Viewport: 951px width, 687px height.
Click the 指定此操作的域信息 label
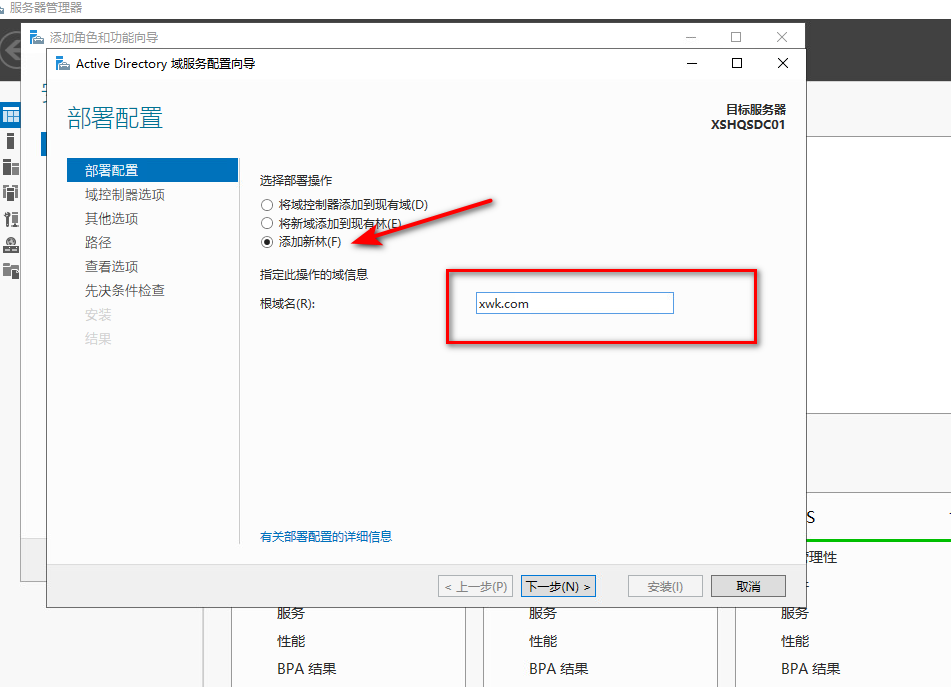click(314, 275)
